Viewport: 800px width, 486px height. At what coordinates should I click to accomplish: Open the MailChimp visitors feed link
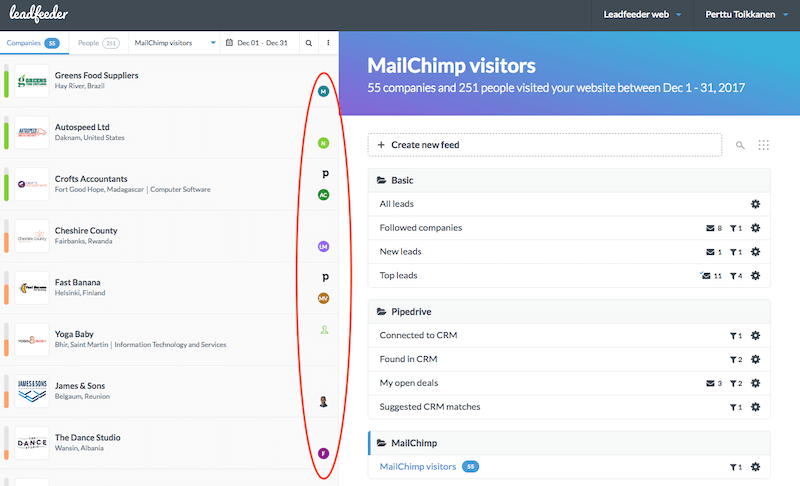tap(417, 467)
